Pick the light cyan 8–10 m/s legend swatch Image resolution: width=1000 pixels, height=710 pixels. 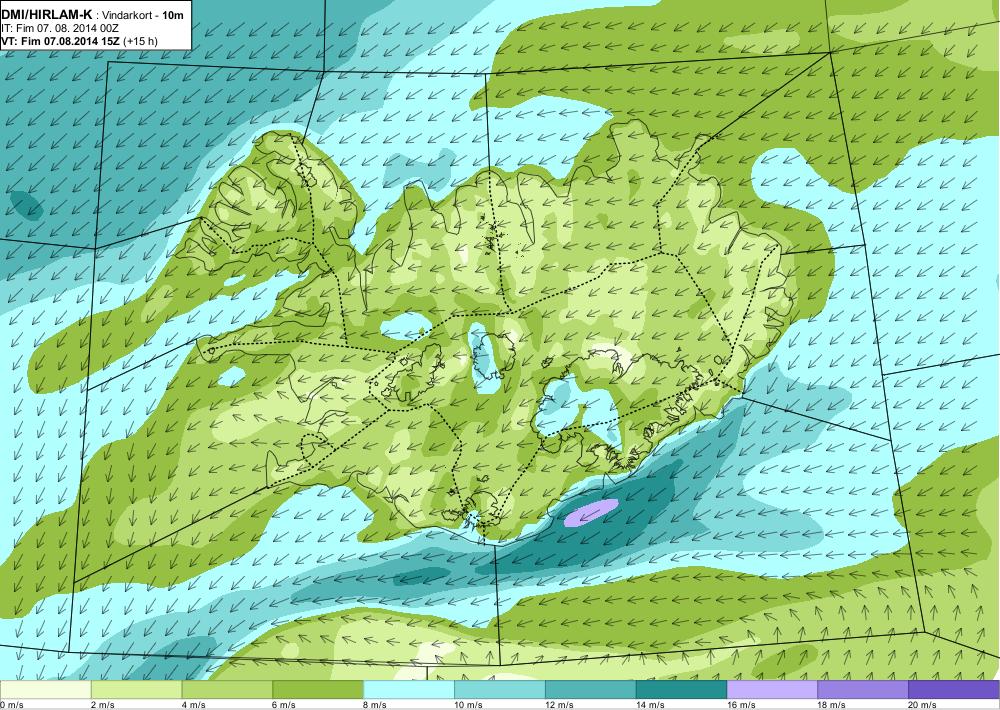coord(409,690)
